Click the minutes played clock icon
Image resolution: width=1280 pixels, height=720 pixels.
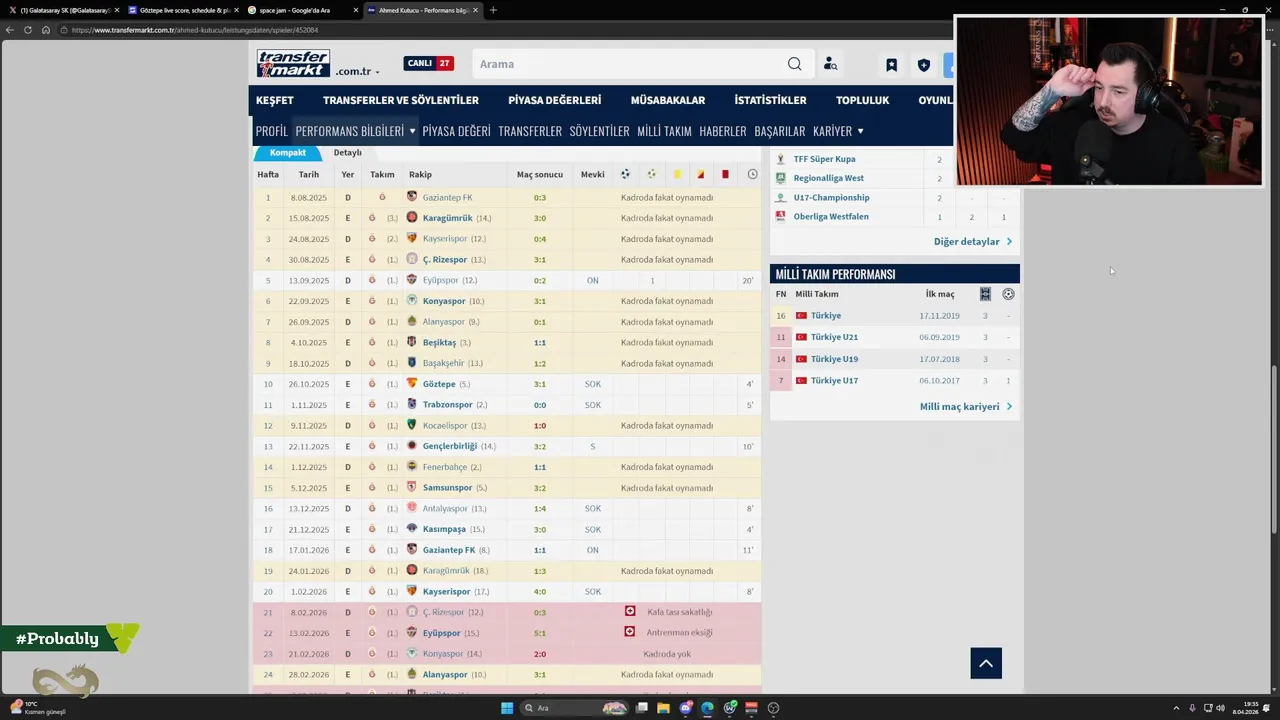(752, 174)
